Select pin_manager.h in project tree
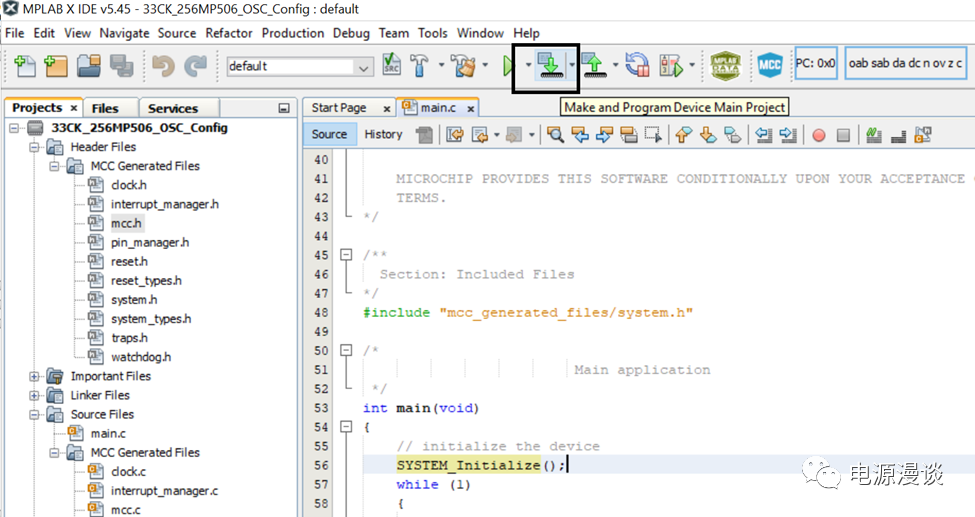Viewport: 975px width, 517px height. [x=150, y=242]
